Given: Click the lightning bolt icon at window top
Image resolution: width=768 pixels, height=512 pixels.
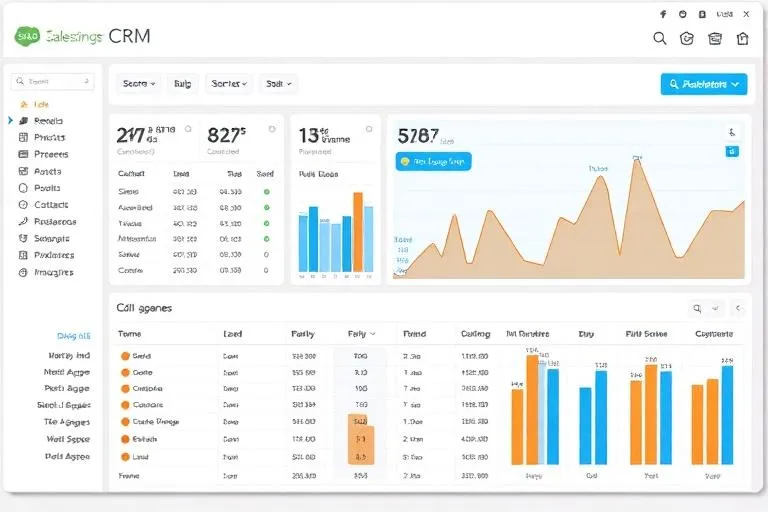Looking at the screenshot, I should click(663, 14).
